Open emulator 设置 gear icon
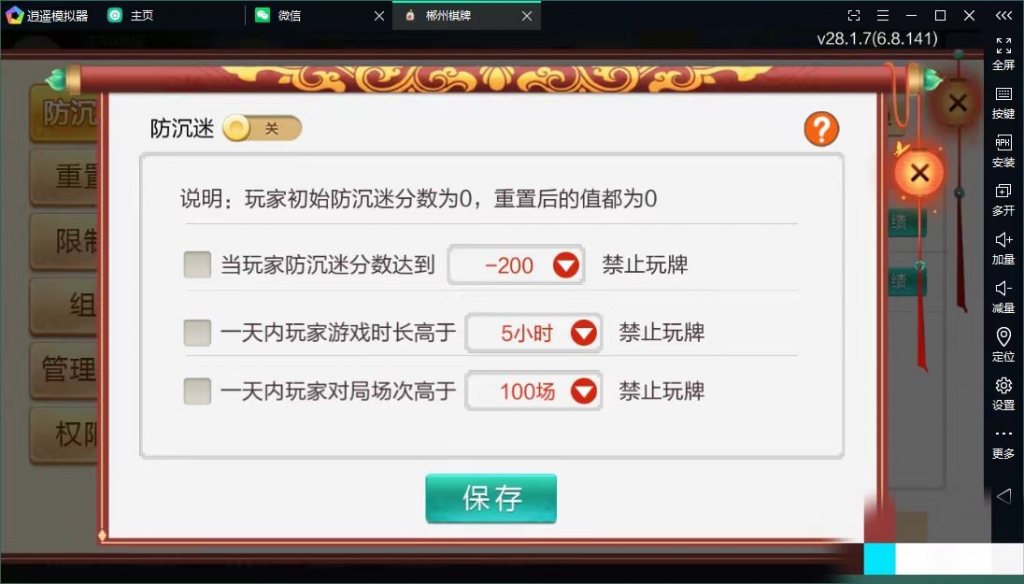The image size is (1024, 584). coord(1003,393)
